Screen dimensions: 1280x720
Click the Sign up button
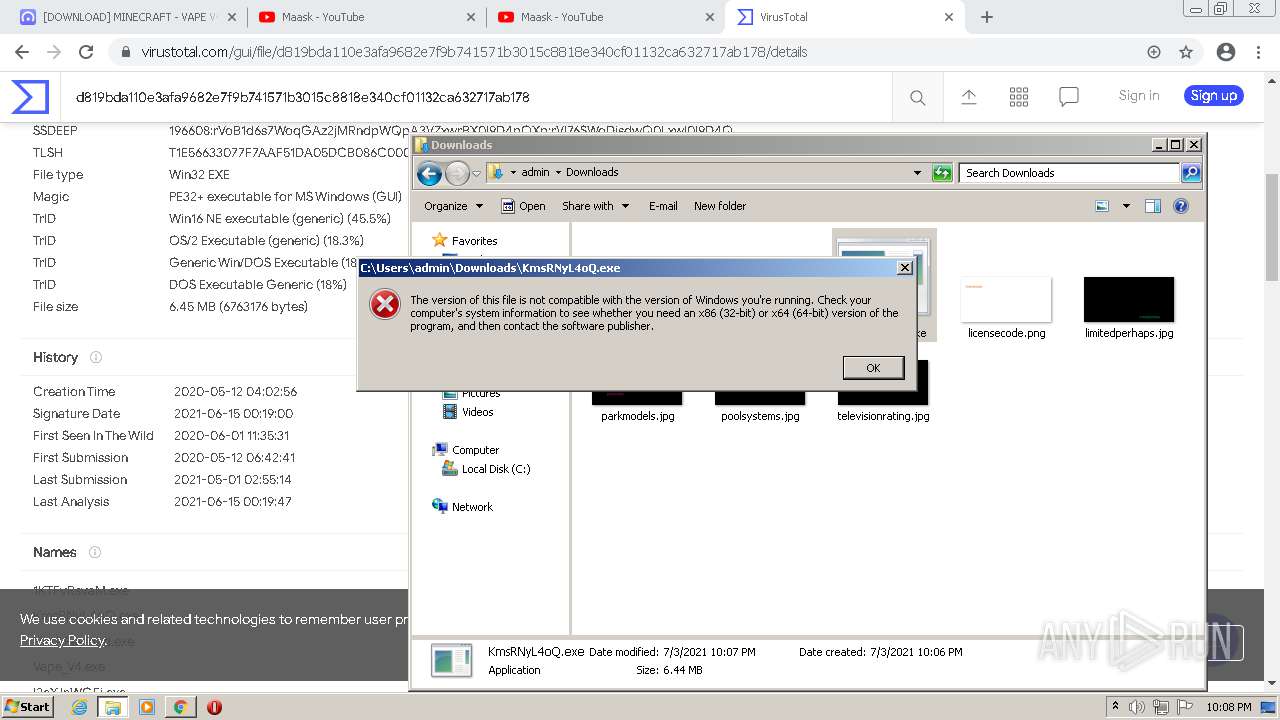pyautogui.click(x=1214, y=96)
